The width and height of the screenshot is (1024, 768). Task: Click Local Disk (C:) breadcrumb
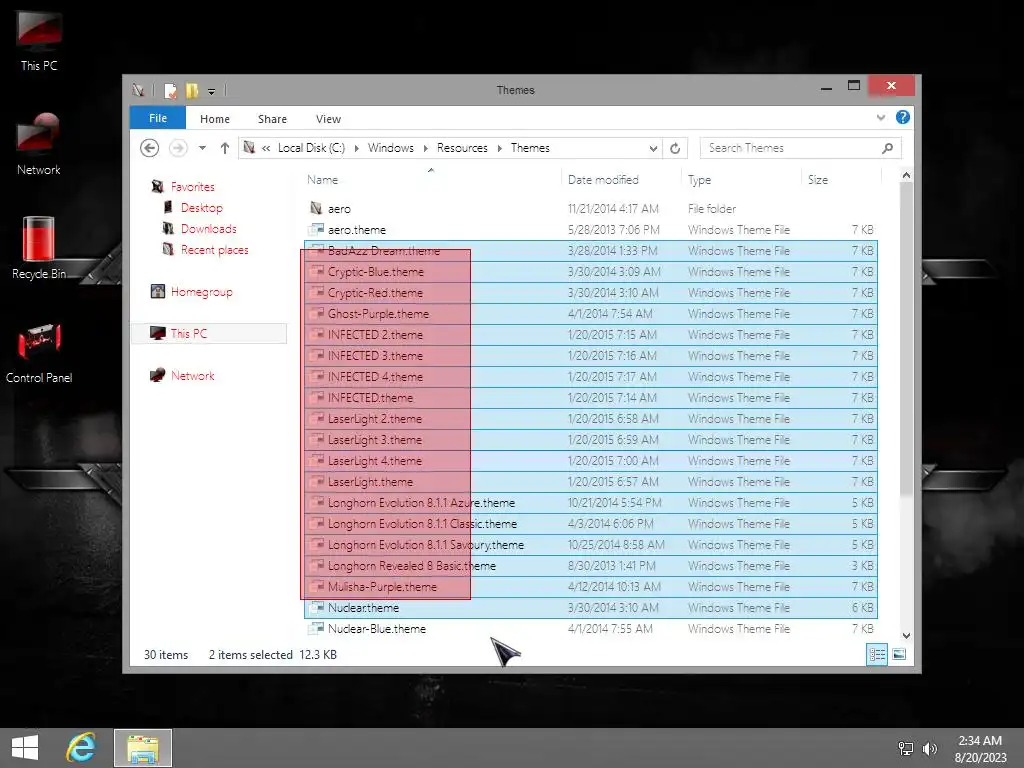click(311, 148)
